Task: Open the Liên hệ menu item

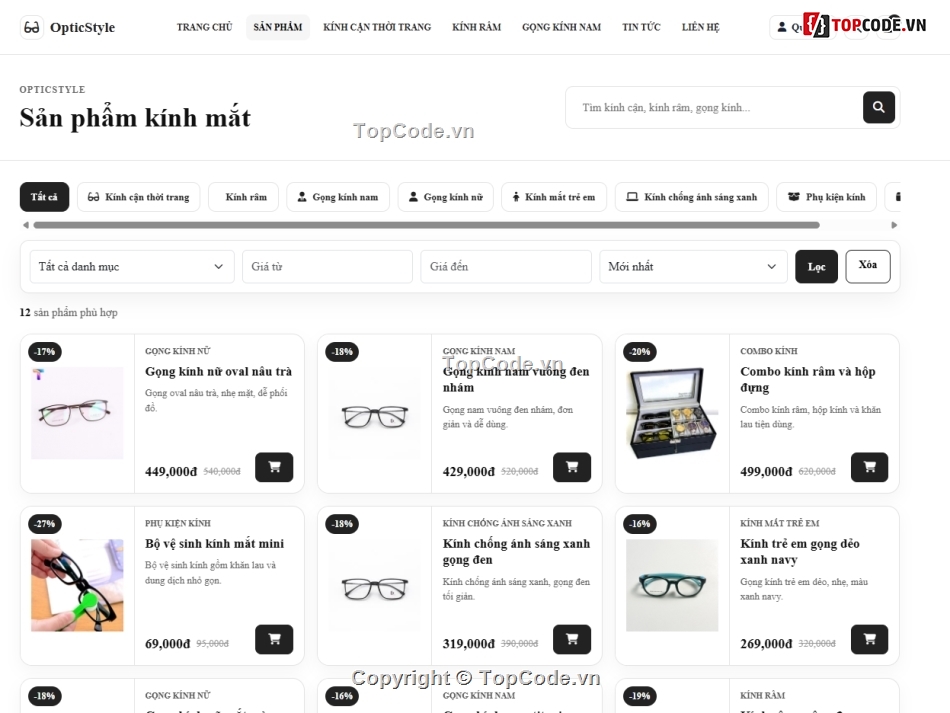Action: 700,27
